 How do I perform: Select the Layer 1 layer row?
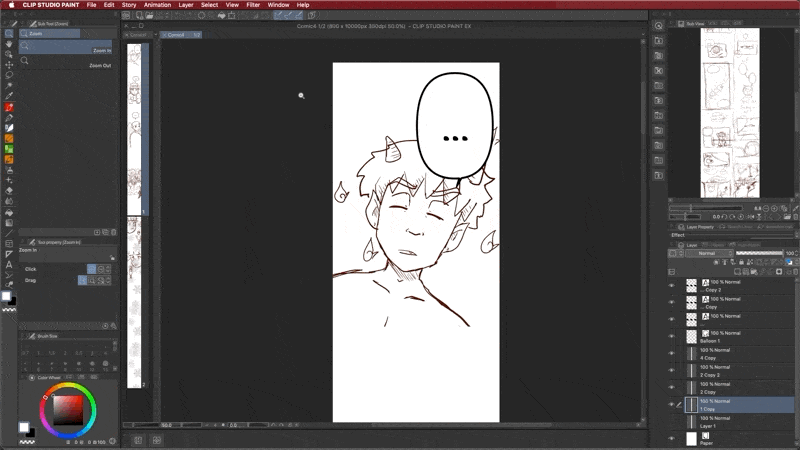click(739, 421)
